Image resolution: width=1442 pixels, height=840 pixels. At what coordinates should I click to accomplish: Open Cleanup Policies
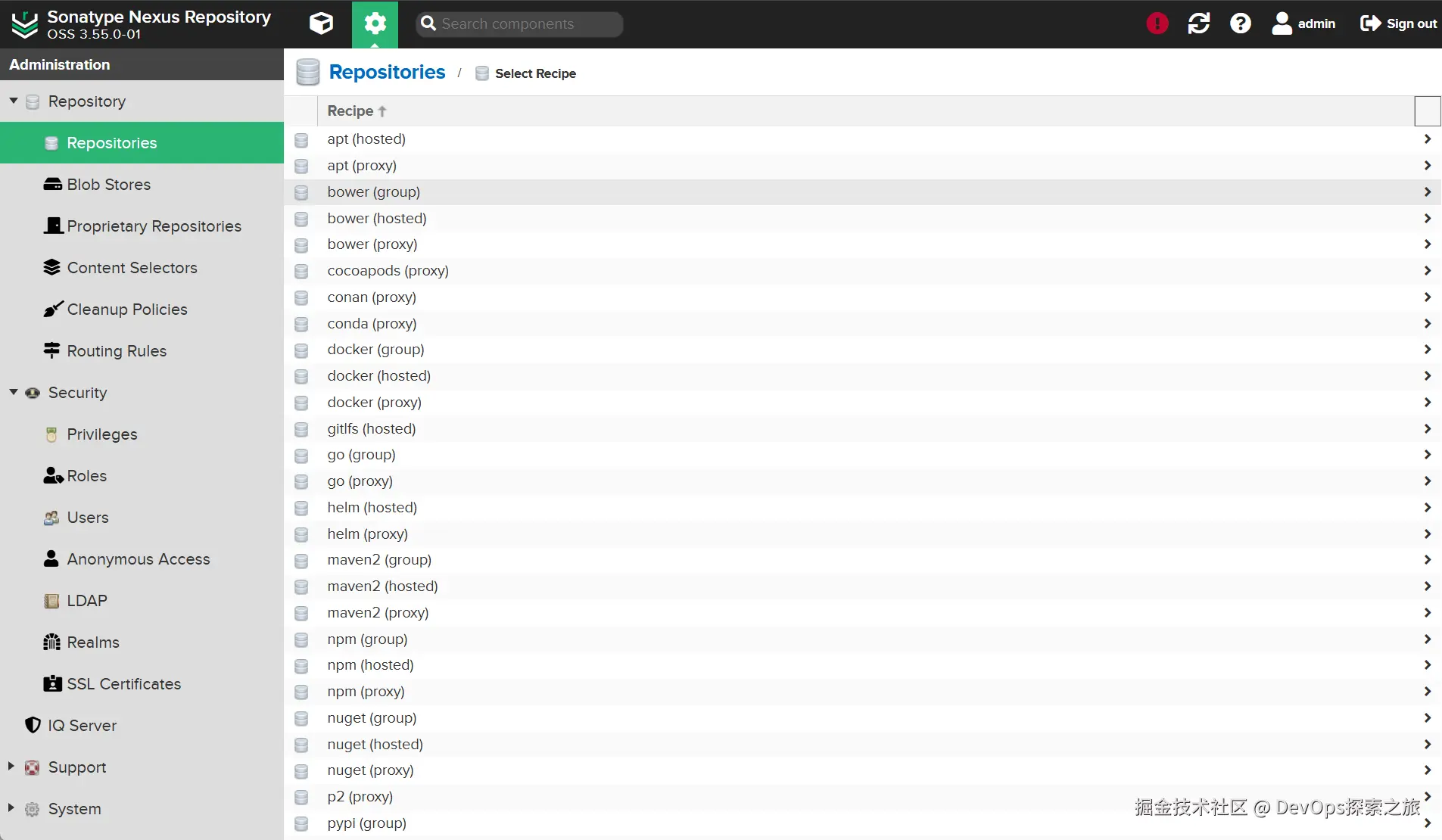142,310
